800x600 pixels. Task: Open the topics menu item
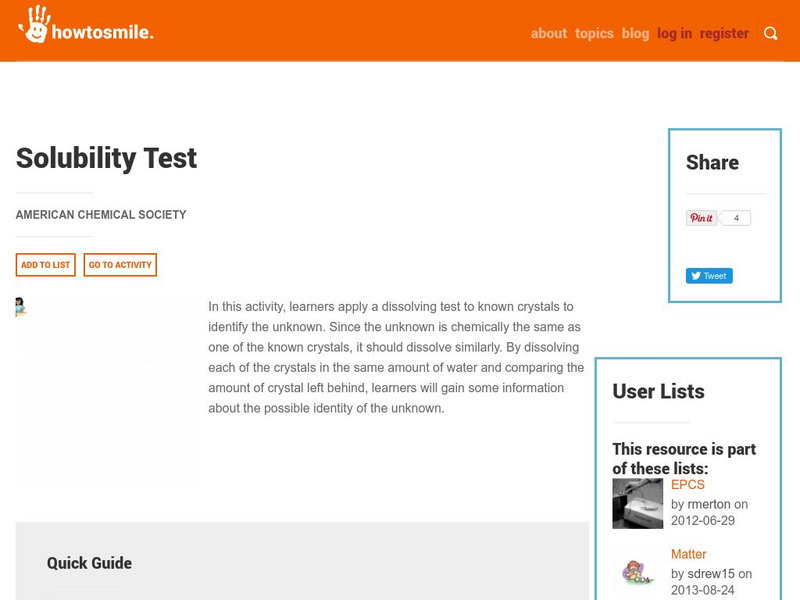click(594, 33)
